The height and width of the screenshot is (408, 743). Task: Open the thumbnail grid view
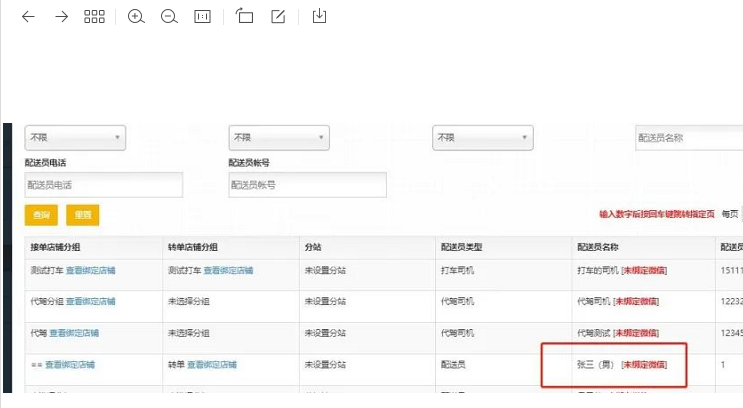click(94, 17)
